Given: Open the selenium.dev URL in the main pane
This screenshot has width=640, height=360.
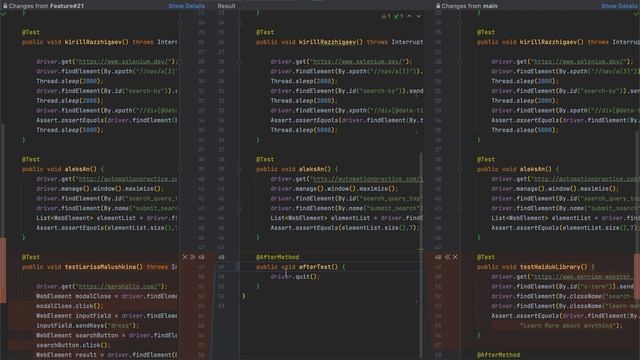Looking at the screenshot, I should coord(579,62).
